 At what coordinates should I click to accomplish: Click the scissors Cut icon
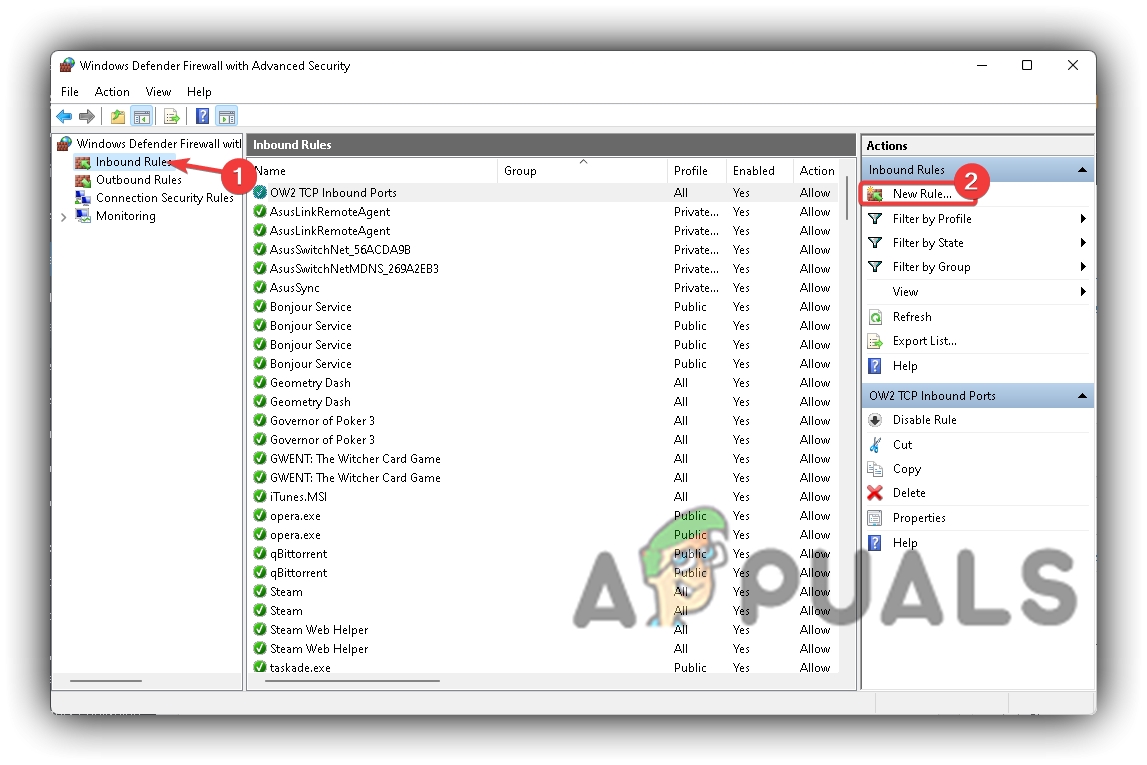tap(875, 445)
